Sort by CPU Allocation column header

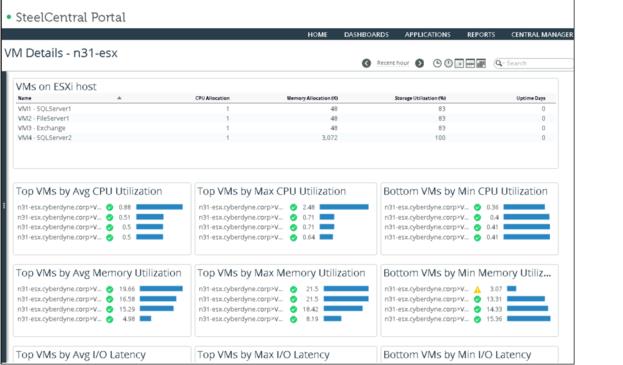212,98
